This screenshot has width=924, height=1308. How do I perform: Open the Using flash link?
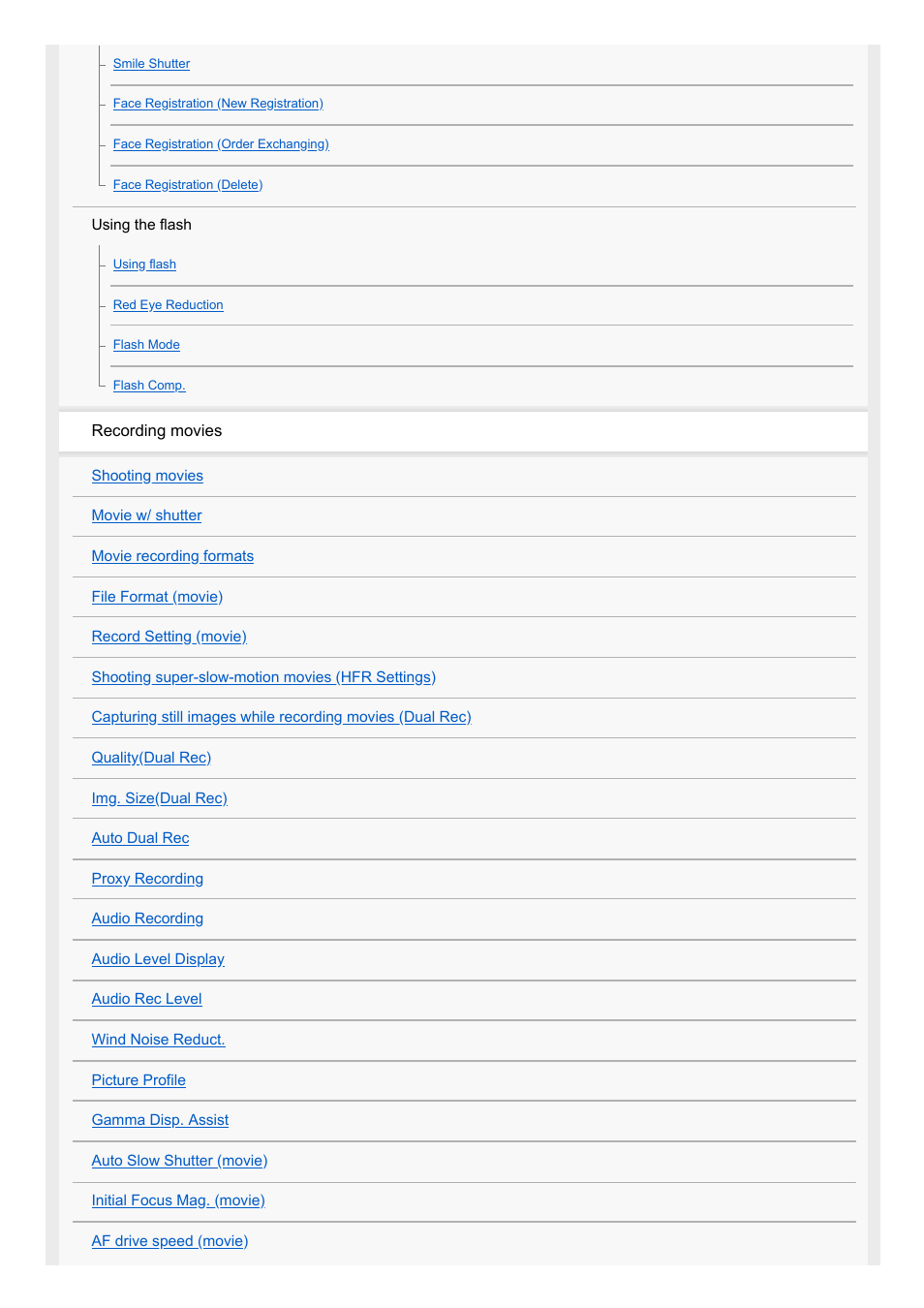(144, 265)
